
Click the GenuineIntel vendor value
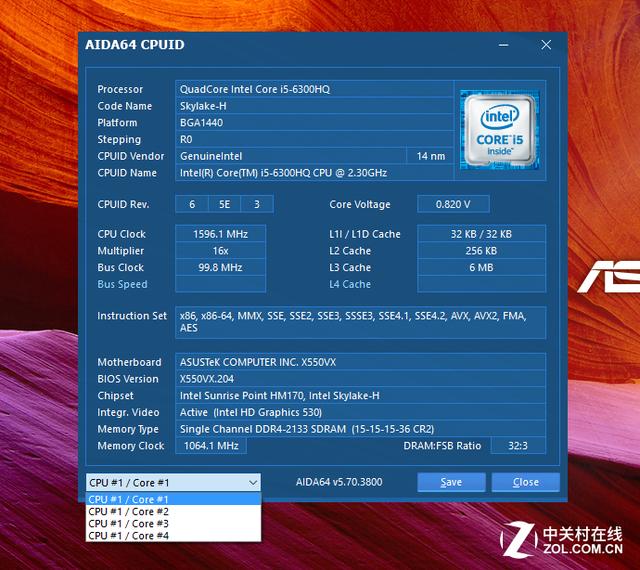point(291,156)
